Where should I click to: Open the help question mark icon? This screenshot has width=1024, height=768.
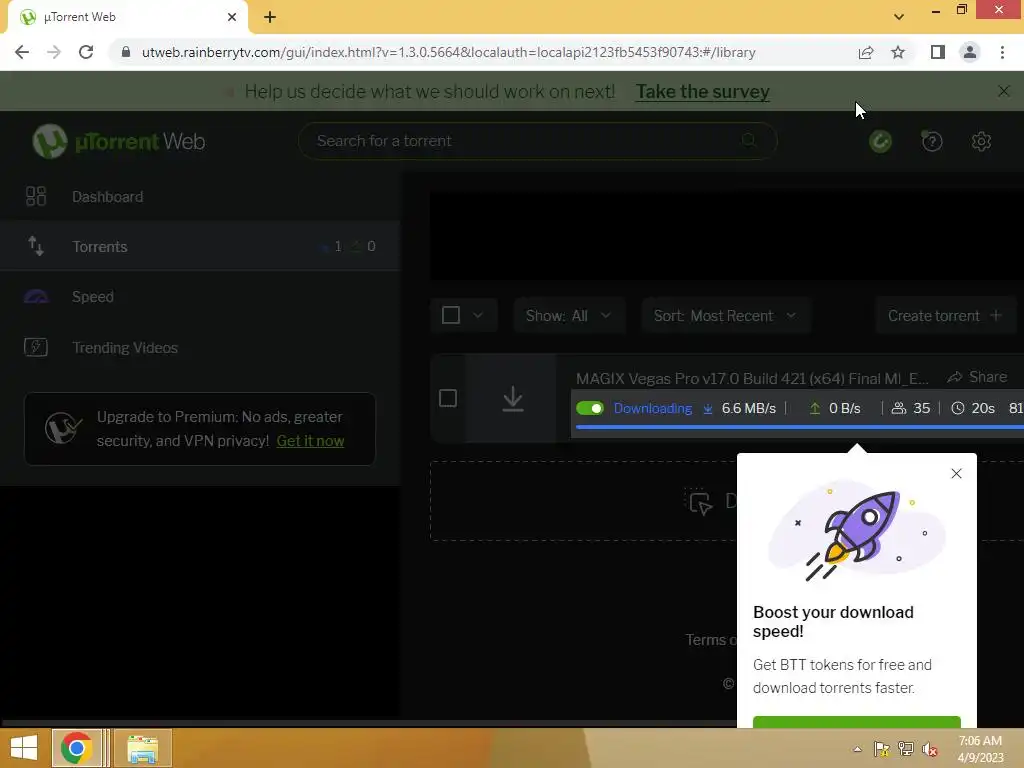(931, 141)
